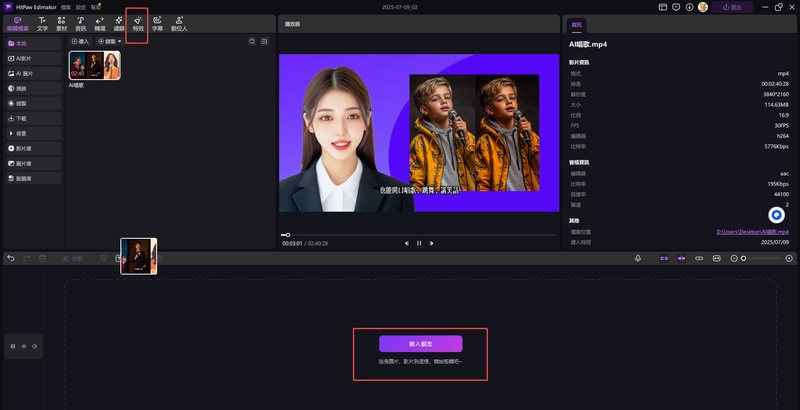Select 錄製 (Record) in the sidebar
Viewport: 800px width, 410px height.
34,104
